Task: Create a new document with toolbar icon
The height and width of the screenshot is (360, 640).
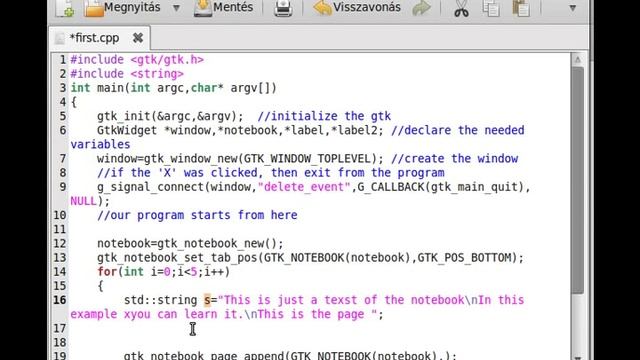Action: point(65,8)
